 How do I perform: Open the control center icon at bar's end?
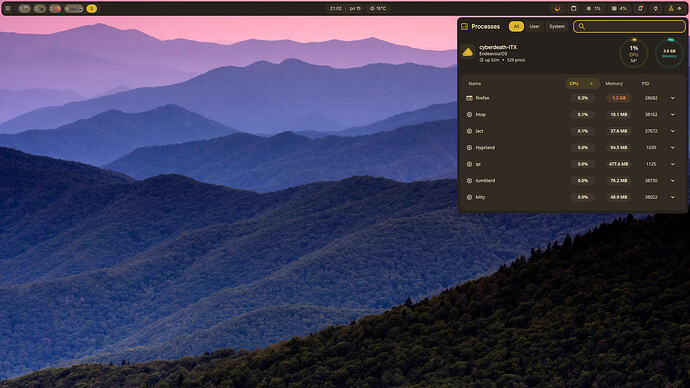(679, 8)
